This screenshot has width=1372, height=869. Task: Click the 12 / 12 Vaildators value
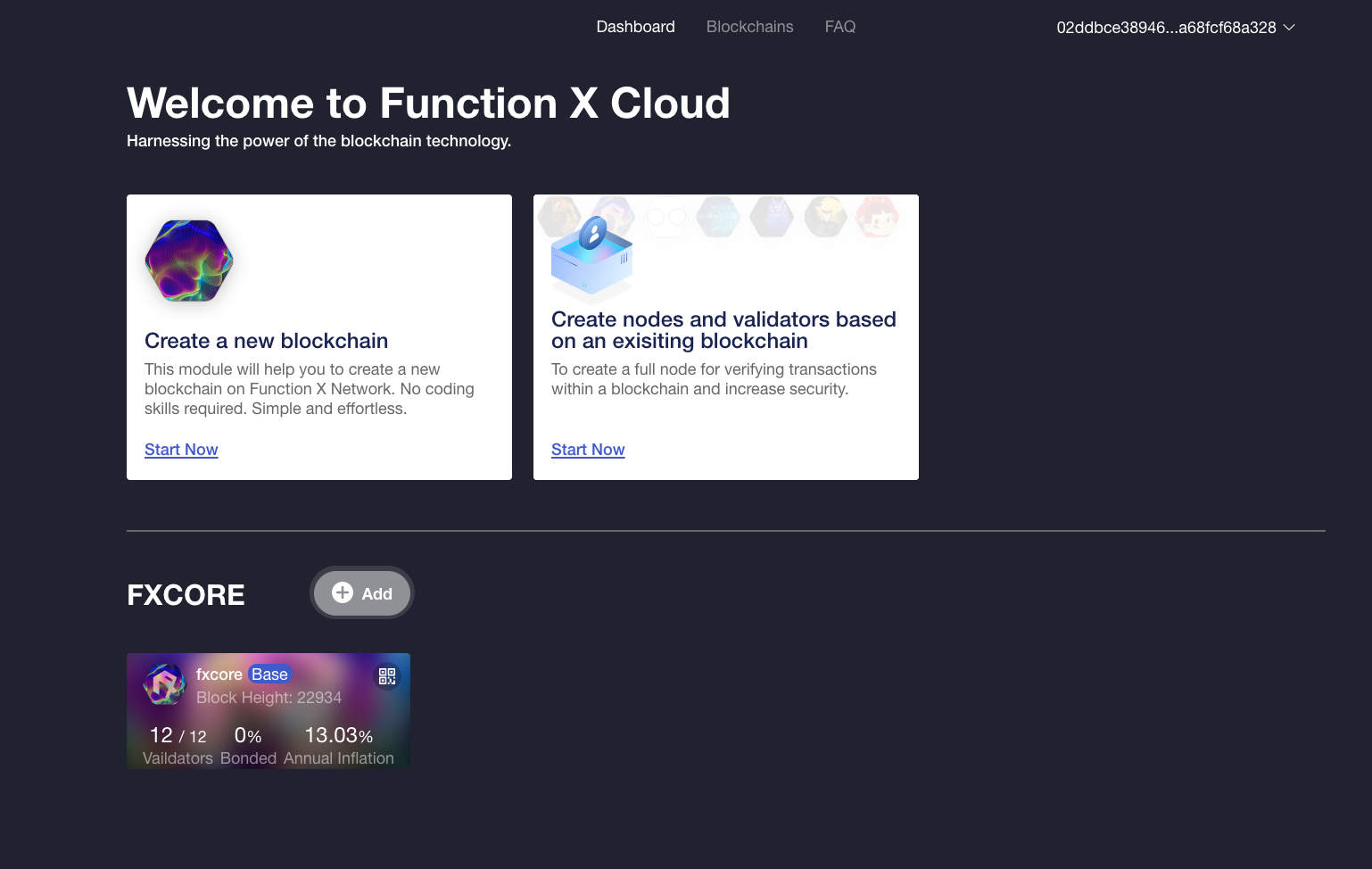[178, 735]
